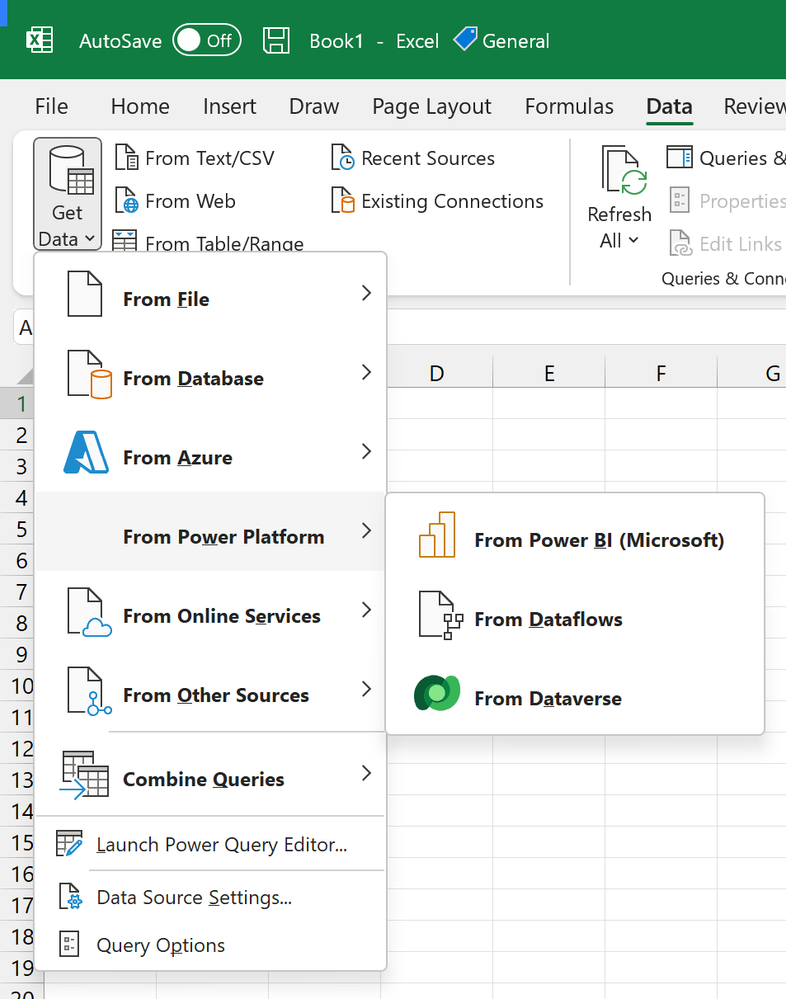The width and height of the screenshot is (786, 999).
Task: Select From Other Sources entry
Action: (211, 689)
